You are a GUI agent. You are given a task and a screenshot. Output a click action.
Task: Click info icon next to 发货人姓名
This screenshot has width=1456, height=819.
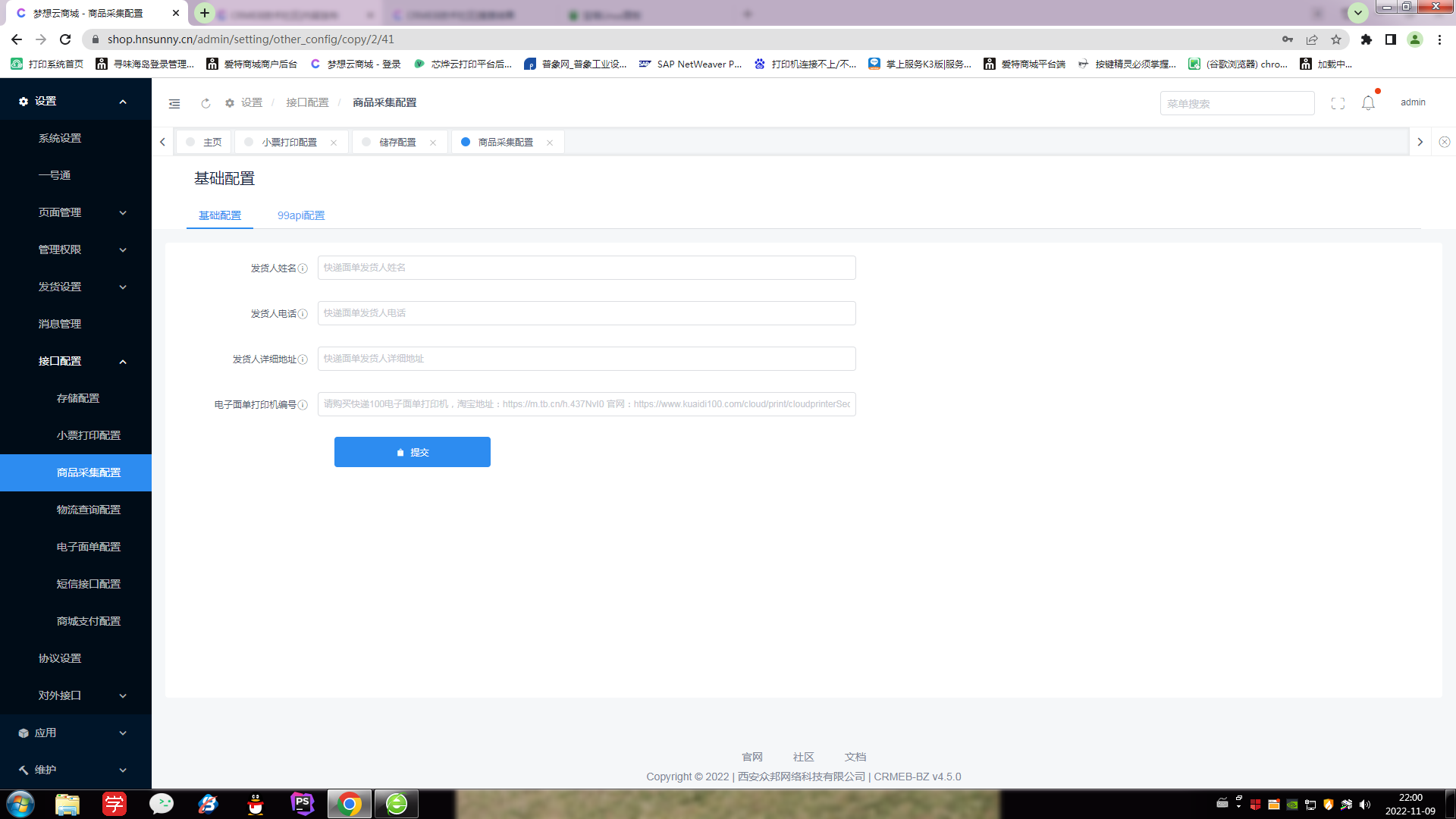click(x=303, y=268)
